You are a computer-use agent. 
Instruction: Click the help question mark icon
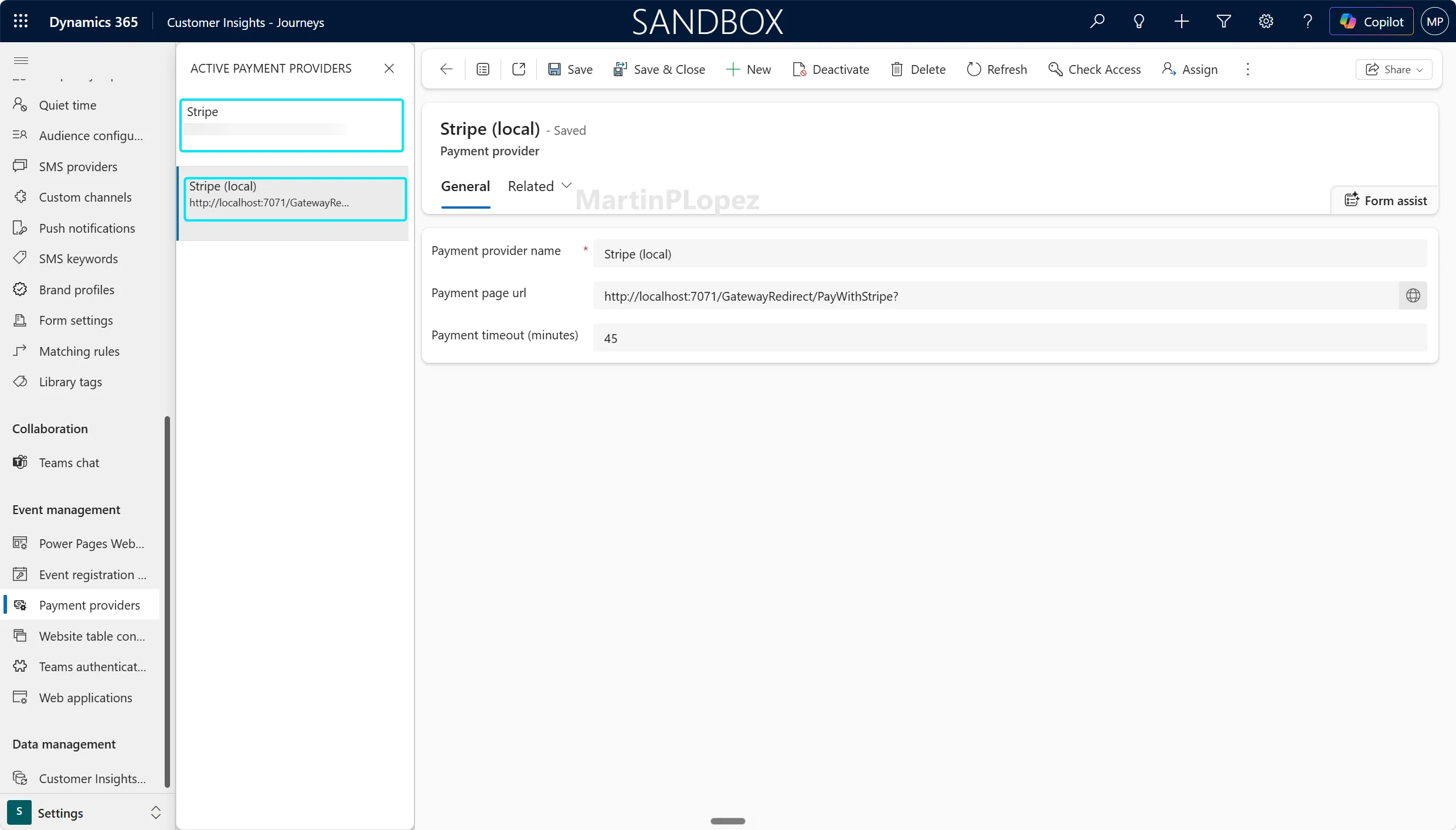point(1308,22)
